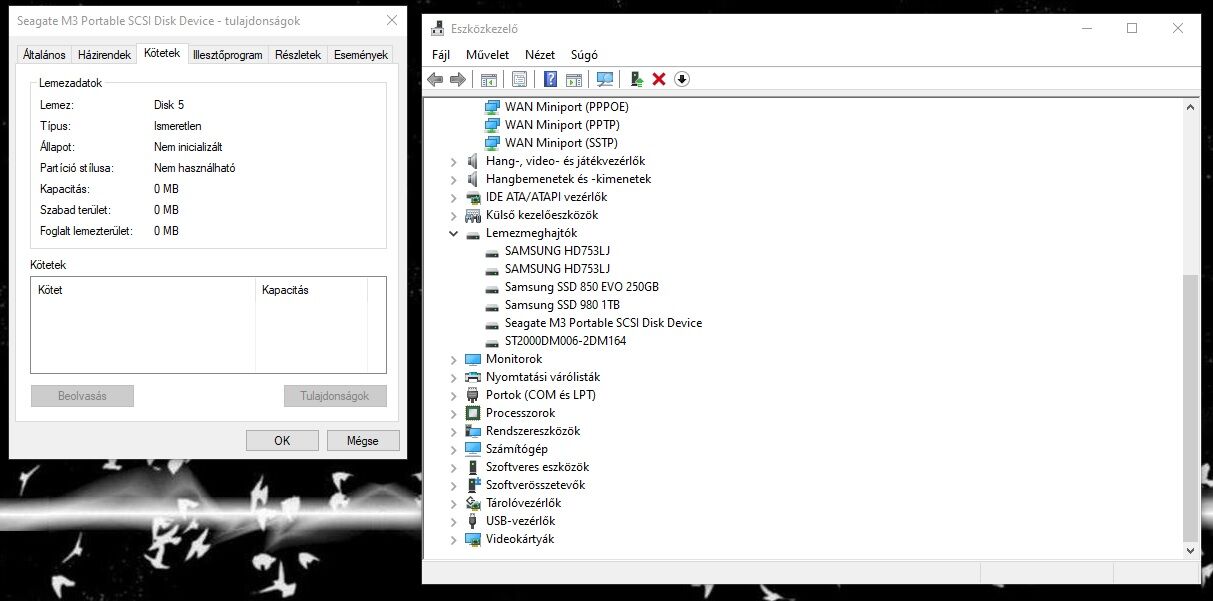
Task: Click the Tulajdonságok button in dialog
Action: (x=335, y=396)
